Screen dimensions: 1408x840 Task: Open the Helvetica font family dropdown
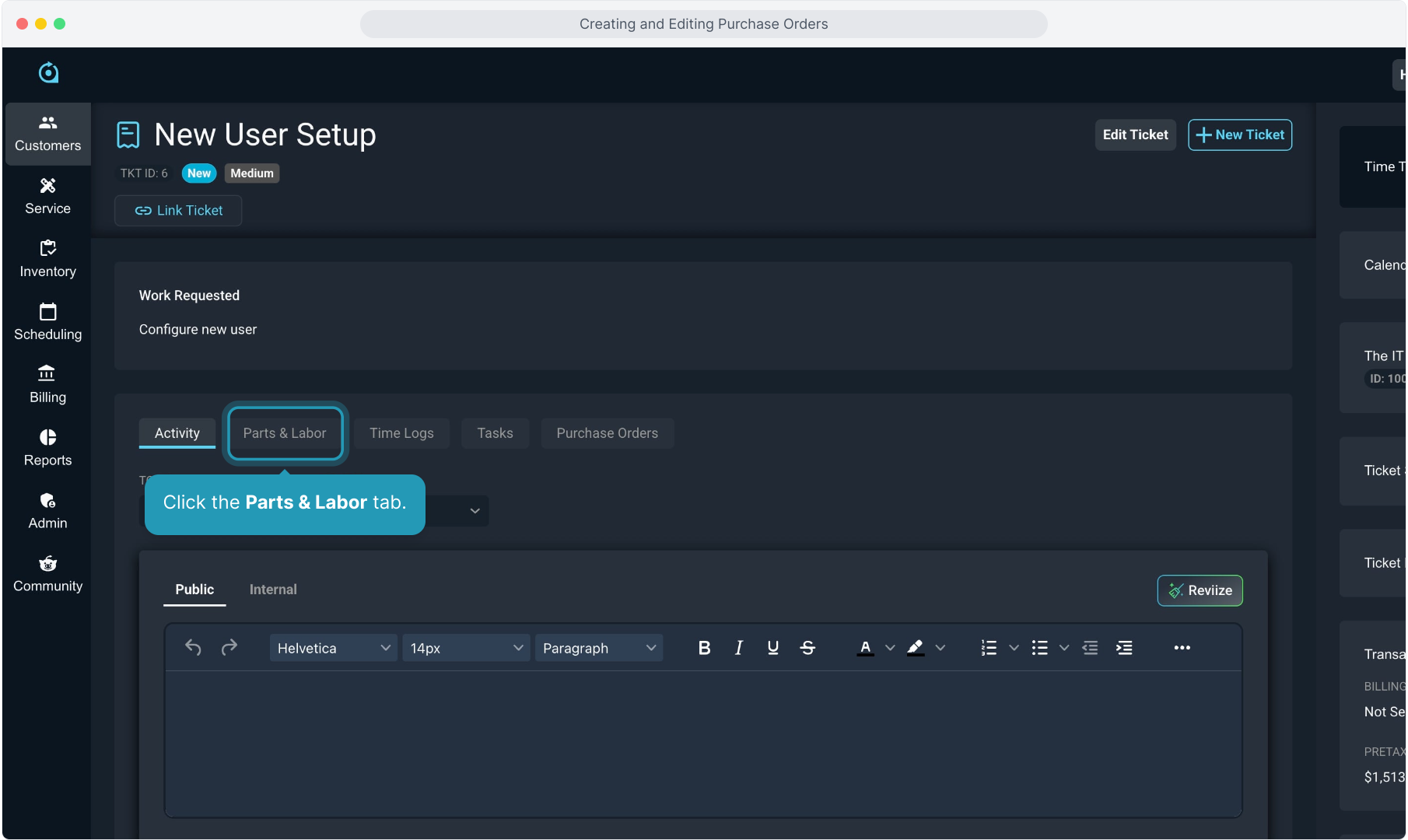(333, 648)
